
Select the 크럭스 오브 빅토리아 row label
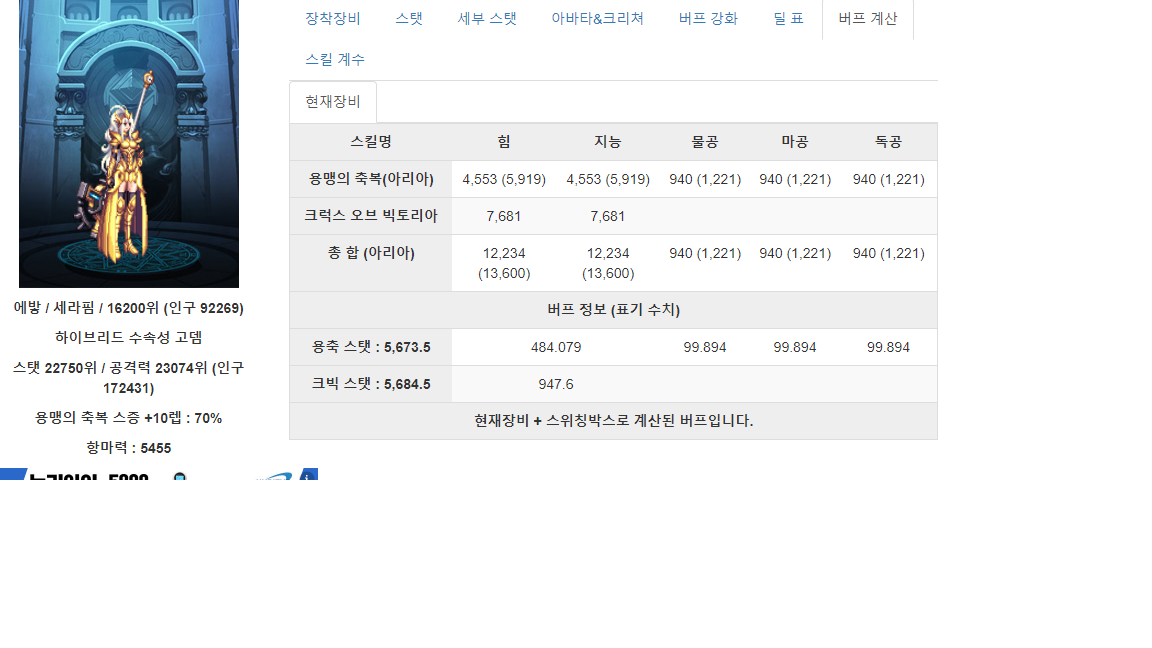click(371, 216)
